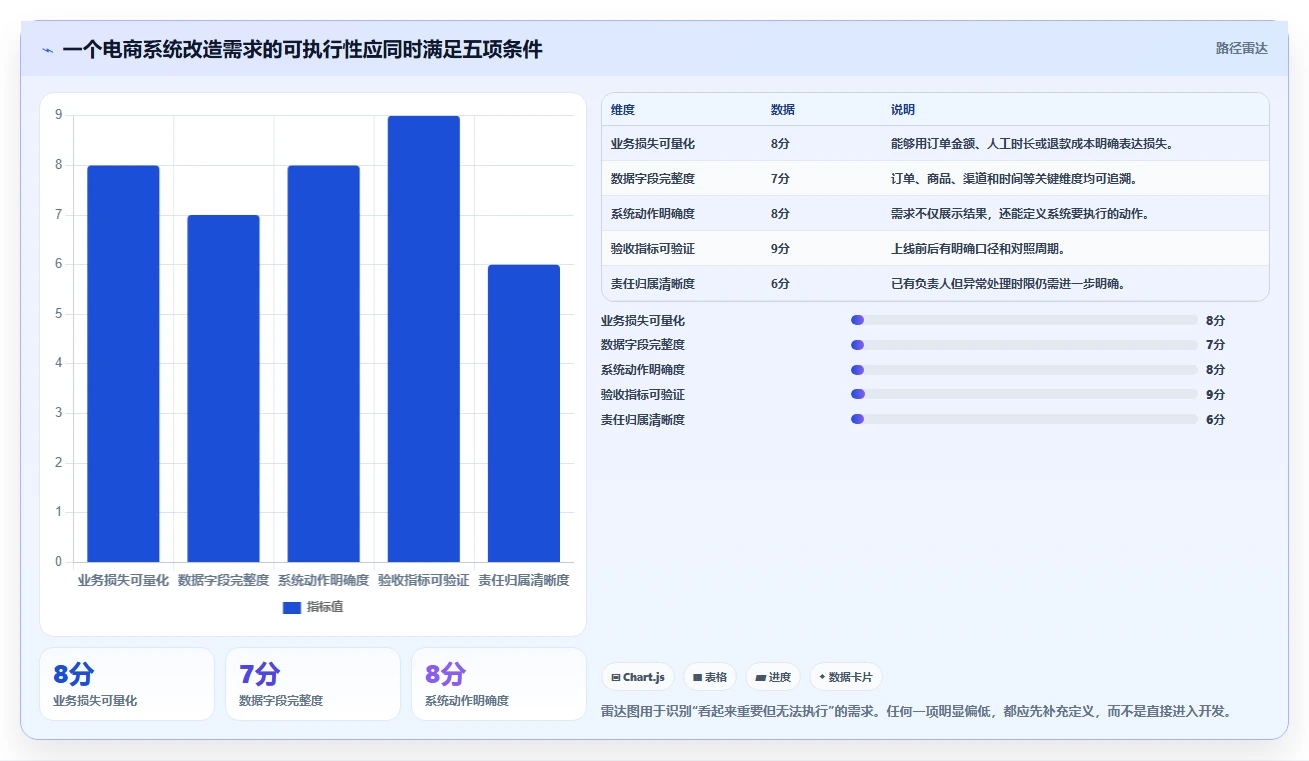Click the 路径雷达 label in header
Viewport: 1309px width, 761px height.
coord(1241,48)
